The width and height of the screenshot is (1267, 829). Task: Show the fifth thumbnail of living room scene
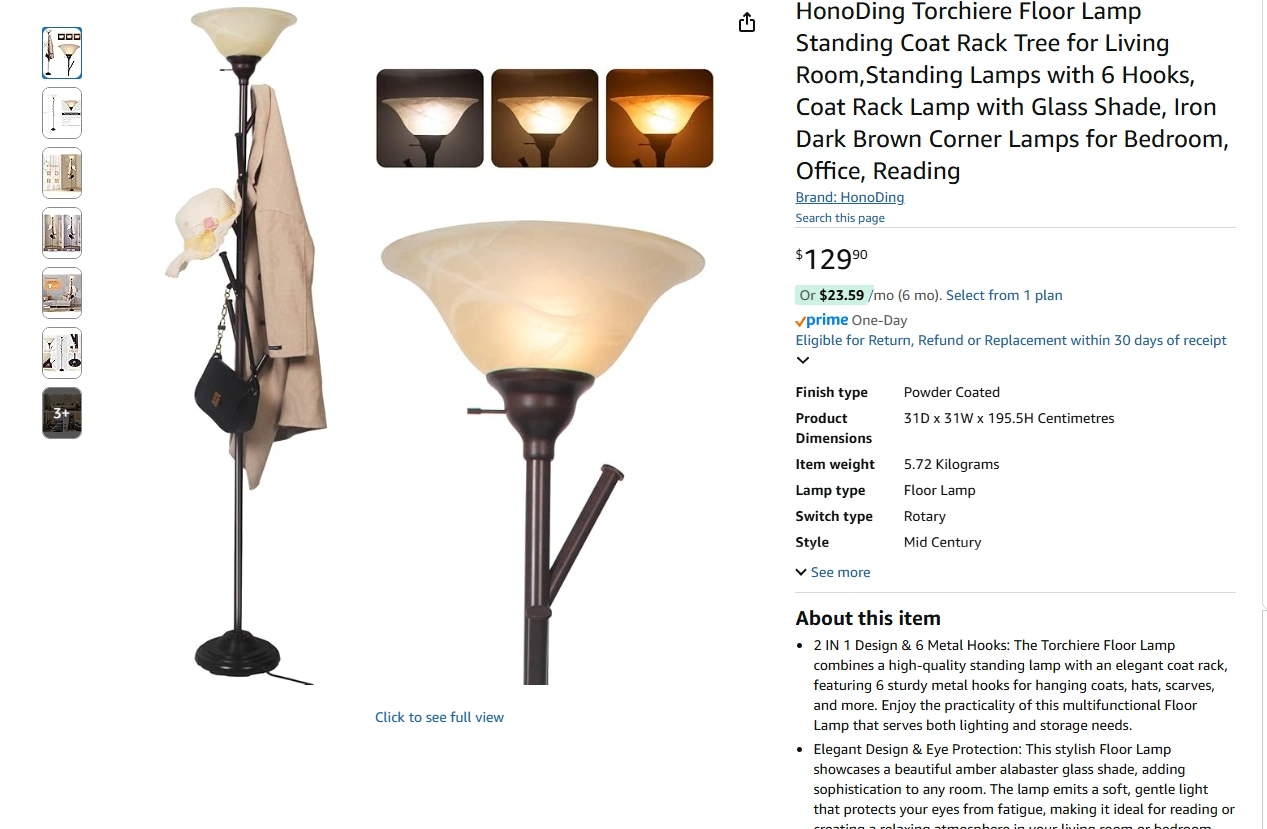tap(62, 293)
